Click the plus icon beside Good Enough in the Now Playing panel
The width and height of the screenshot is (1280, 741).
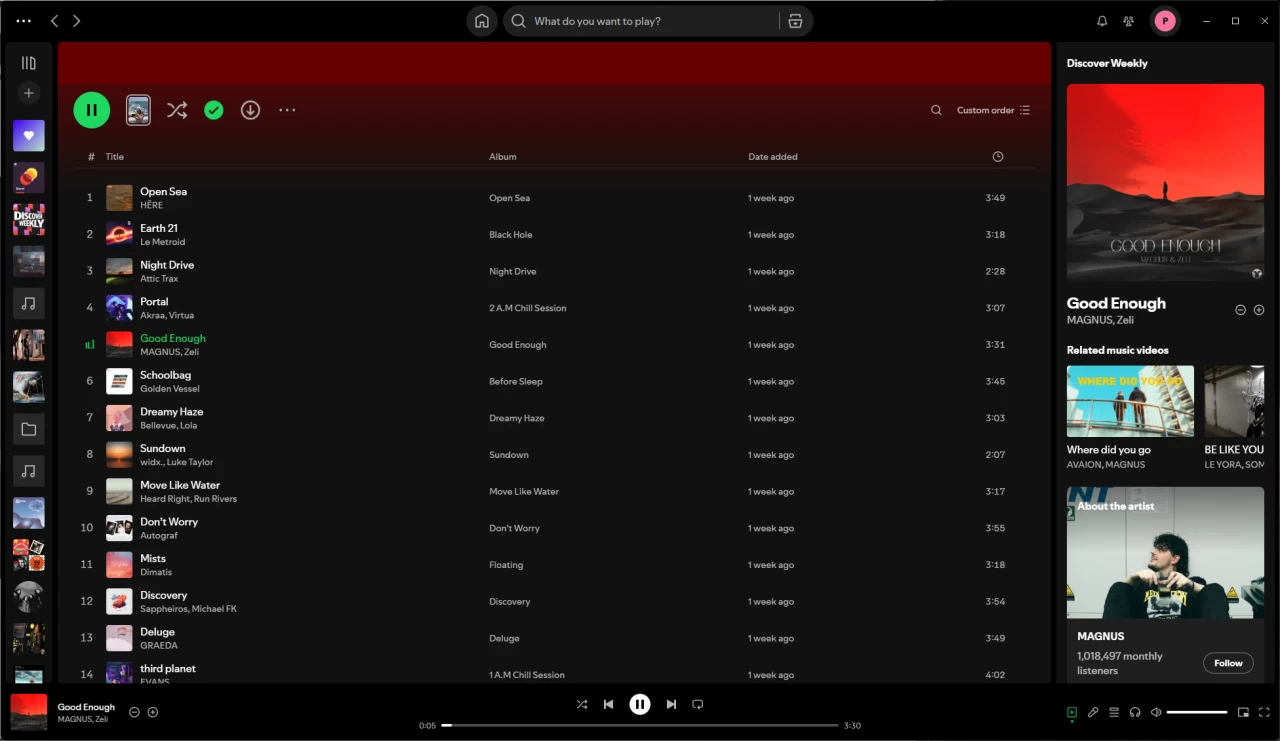1259,310
